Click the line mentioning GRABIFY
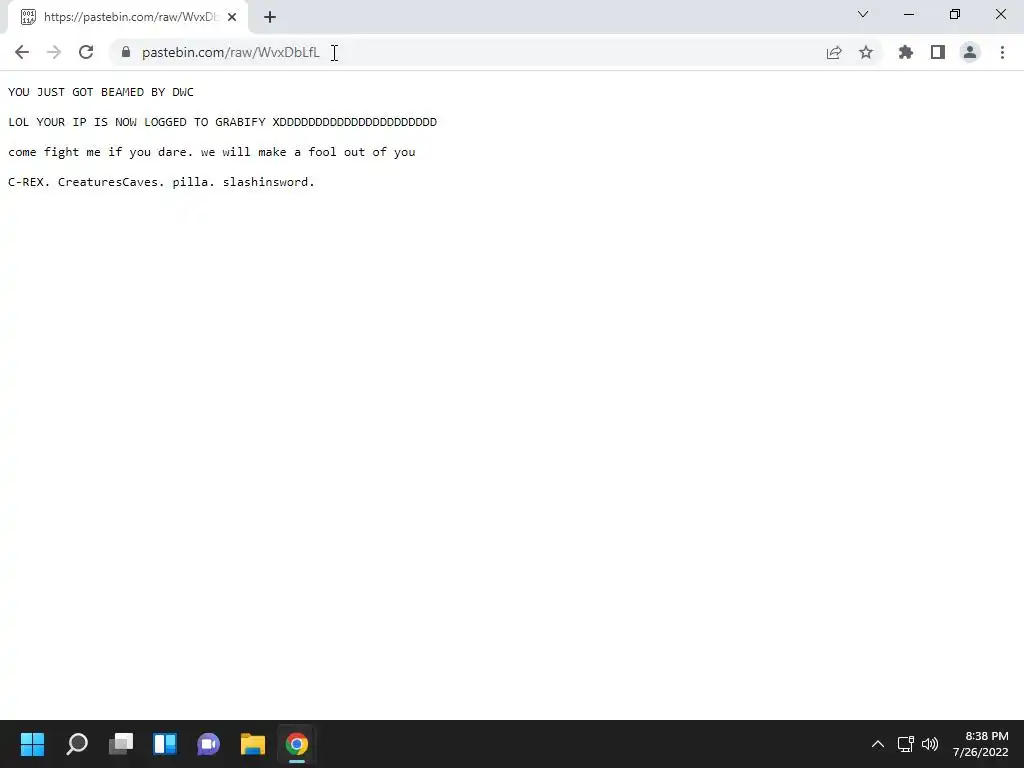The width and height of the screenshot is (1024, 768). click(222, 122)
